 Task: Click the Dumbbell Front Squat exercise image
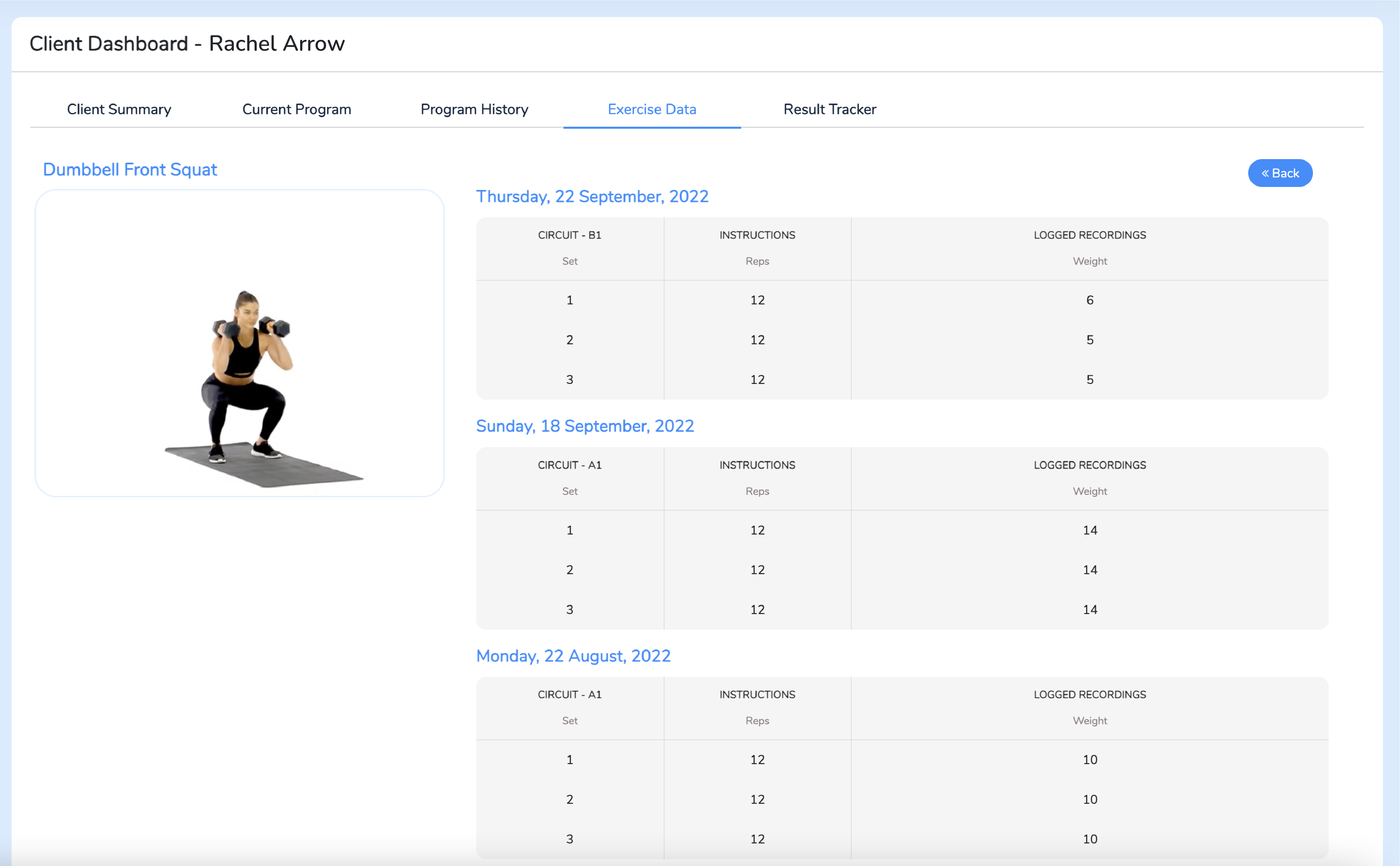240,343
